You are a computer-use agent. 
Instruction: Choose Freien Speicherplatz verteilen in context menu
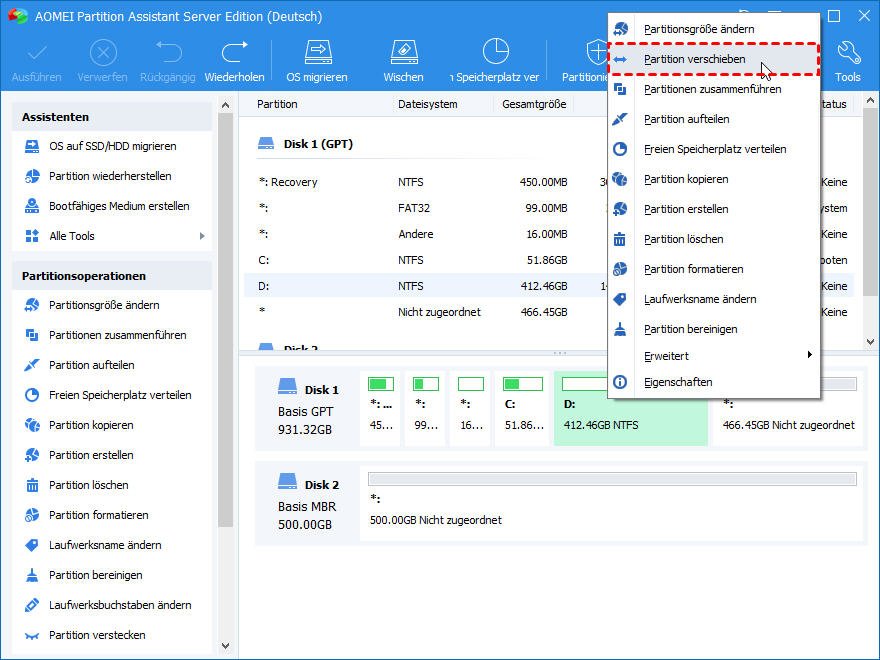[714, 149]
